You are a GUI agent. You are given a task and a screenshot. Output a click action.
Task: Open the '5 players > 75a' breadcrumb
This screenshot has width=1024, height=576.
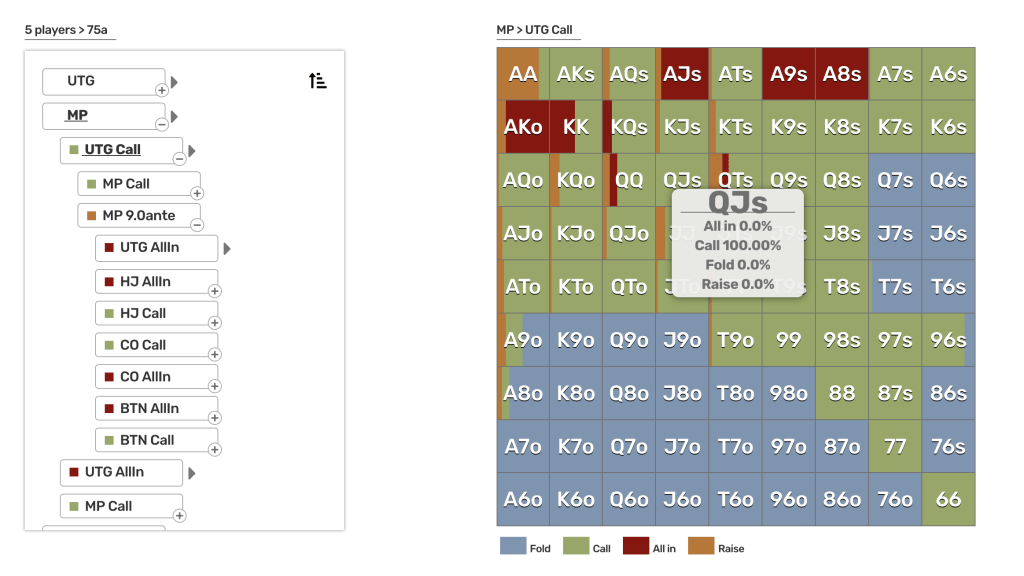click(x=66, y=30)
